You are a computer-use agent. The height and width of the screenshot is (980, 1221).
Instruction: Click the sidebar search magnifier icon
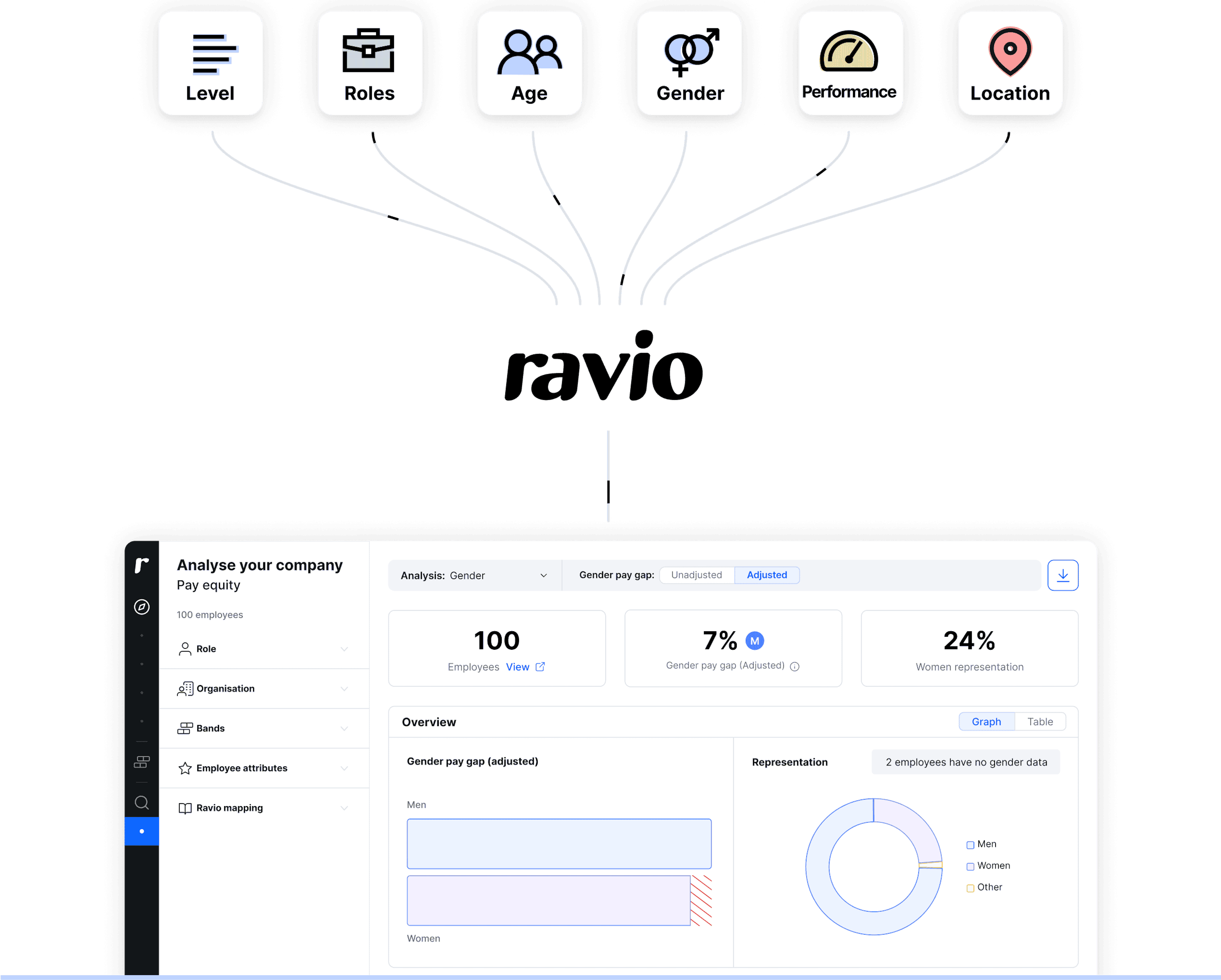(x=141, y=803)
